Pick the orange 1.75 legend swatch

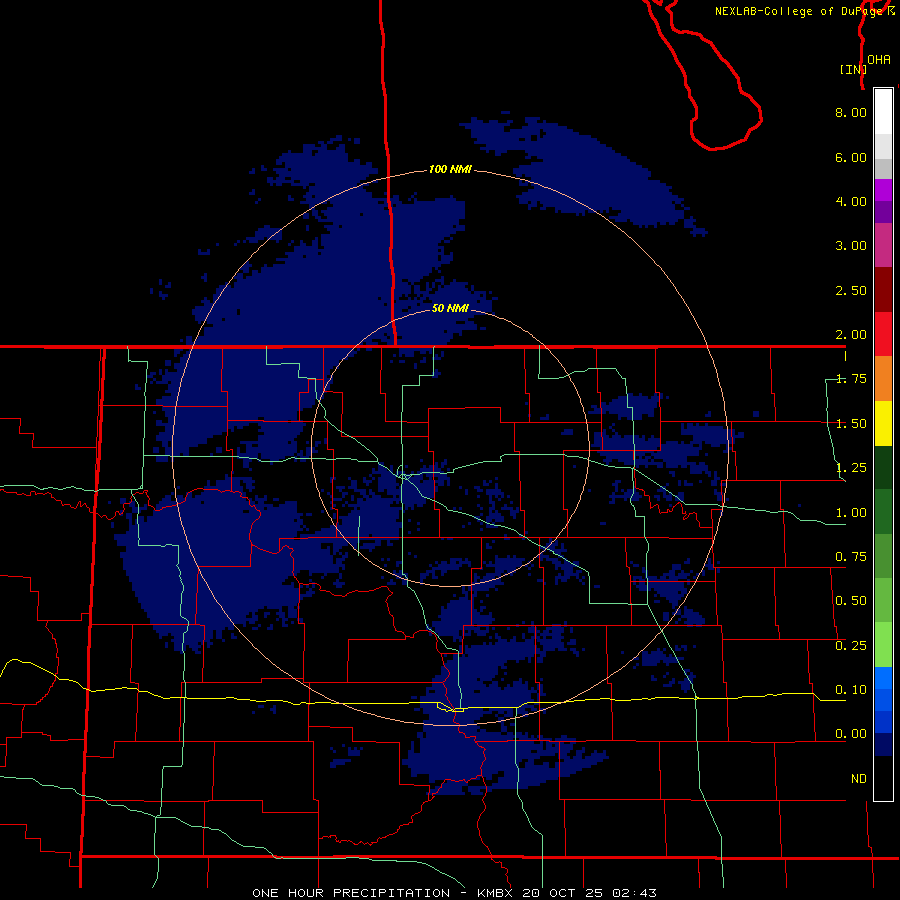coord(883,379)
